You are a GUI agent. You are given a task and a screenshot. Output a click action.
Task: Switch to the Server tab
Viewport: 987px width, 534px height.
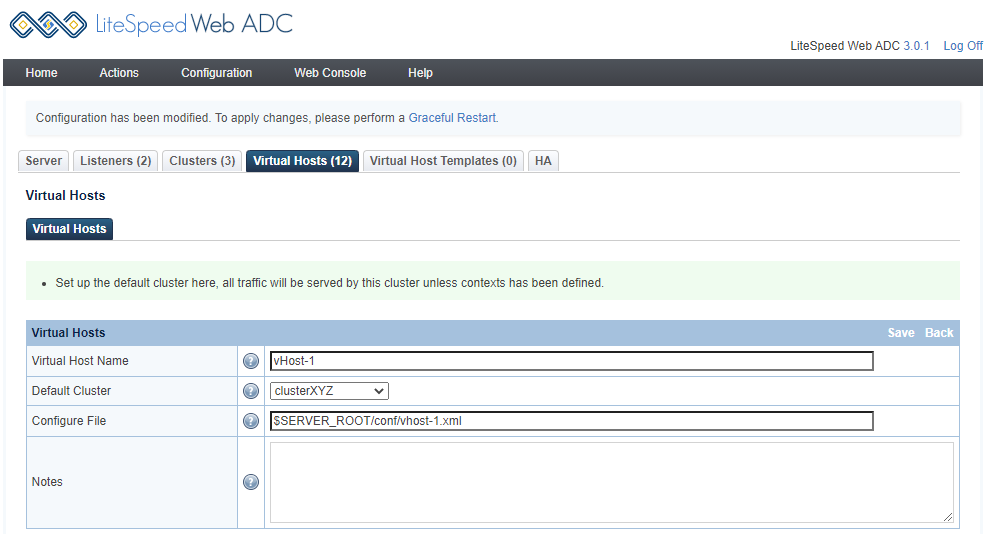tap(43, 161)
